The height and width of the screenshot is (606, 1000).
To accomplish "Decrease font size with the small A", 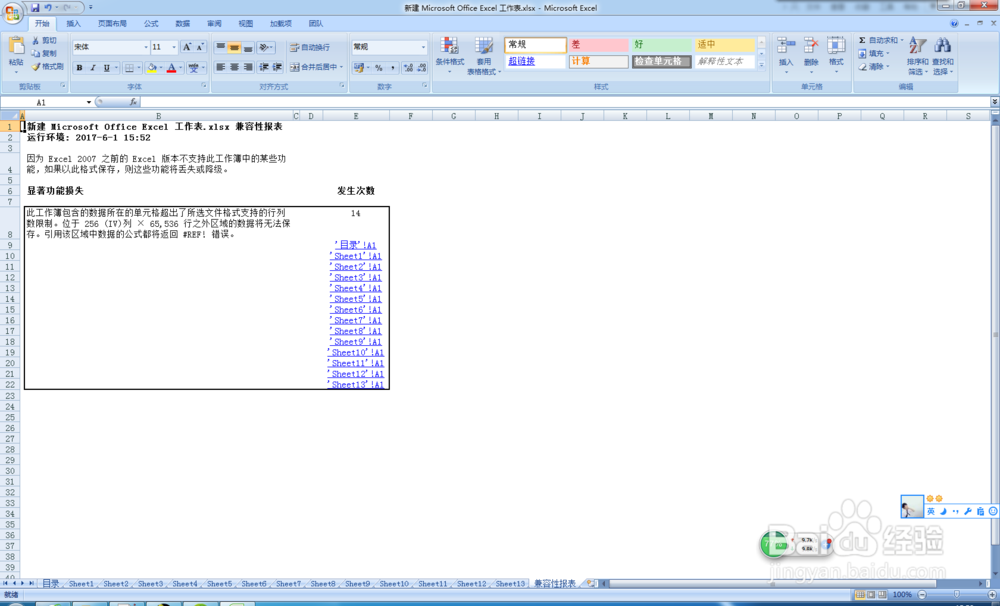I will [199, 47].
